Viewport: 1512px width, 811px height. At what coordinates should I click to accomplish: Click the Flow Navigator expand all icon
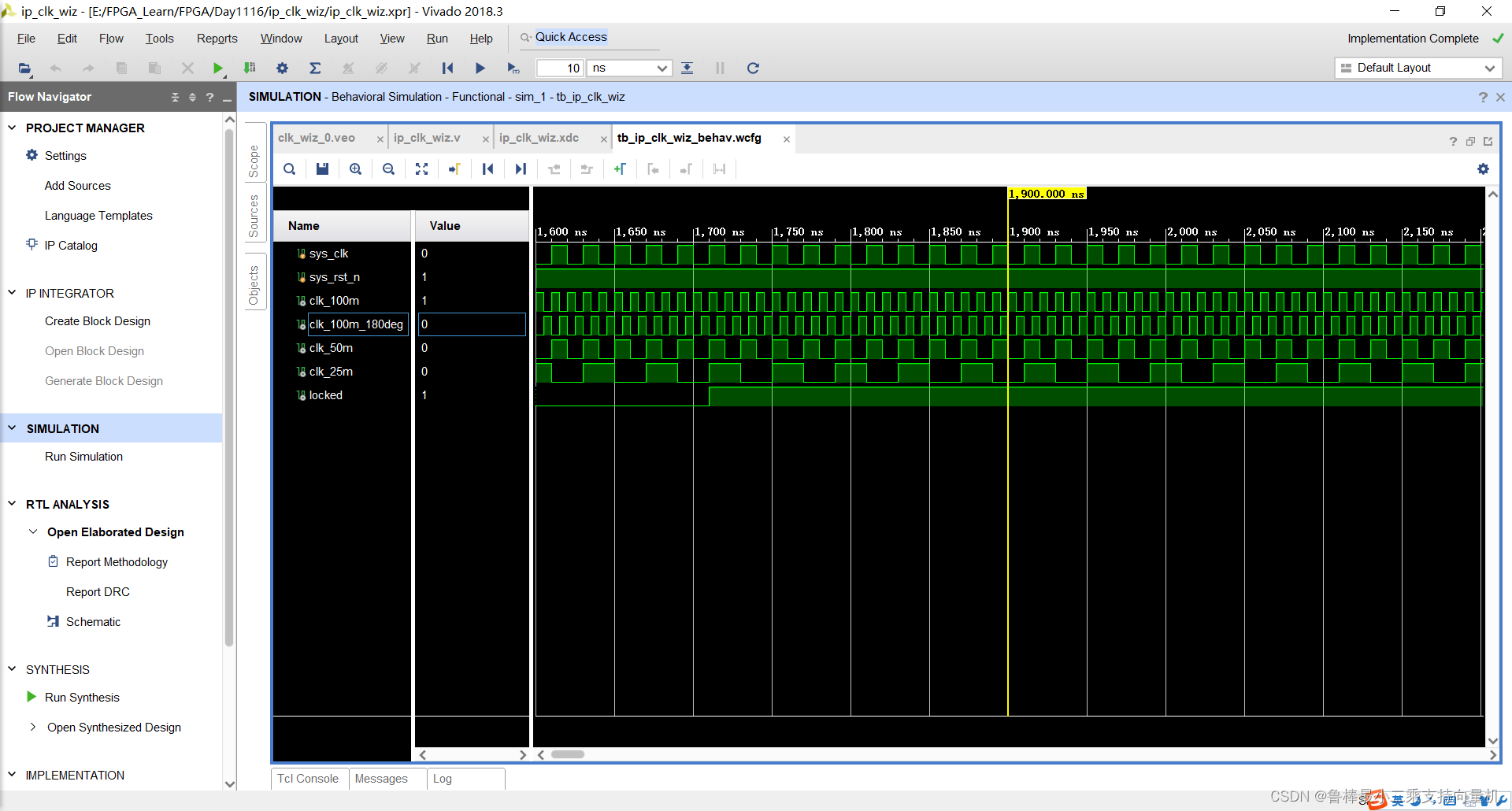(x=192, y=98)
